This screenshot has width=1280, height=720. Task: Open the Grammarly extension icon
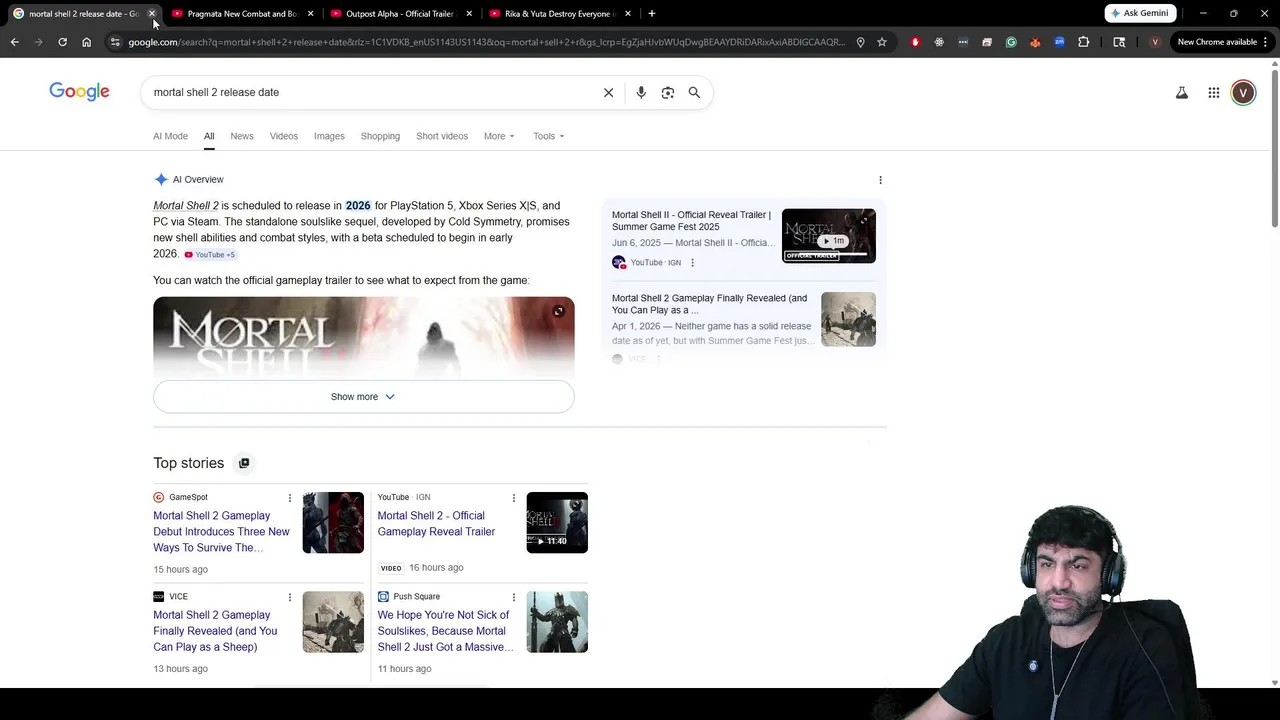click(1011, 42)
